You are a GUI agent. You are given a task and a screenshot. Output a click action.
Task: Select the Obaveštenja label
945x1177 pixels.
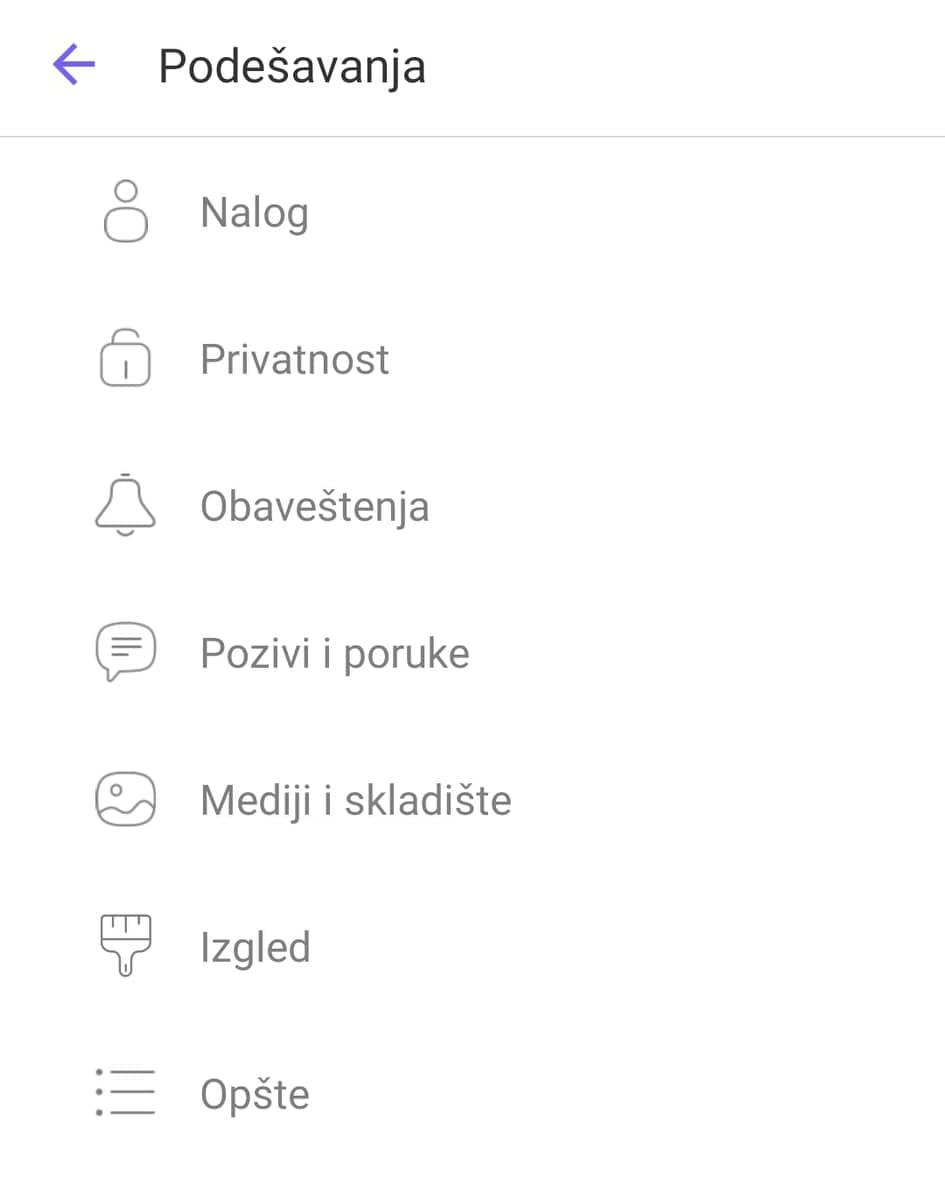tap(314, 507)
